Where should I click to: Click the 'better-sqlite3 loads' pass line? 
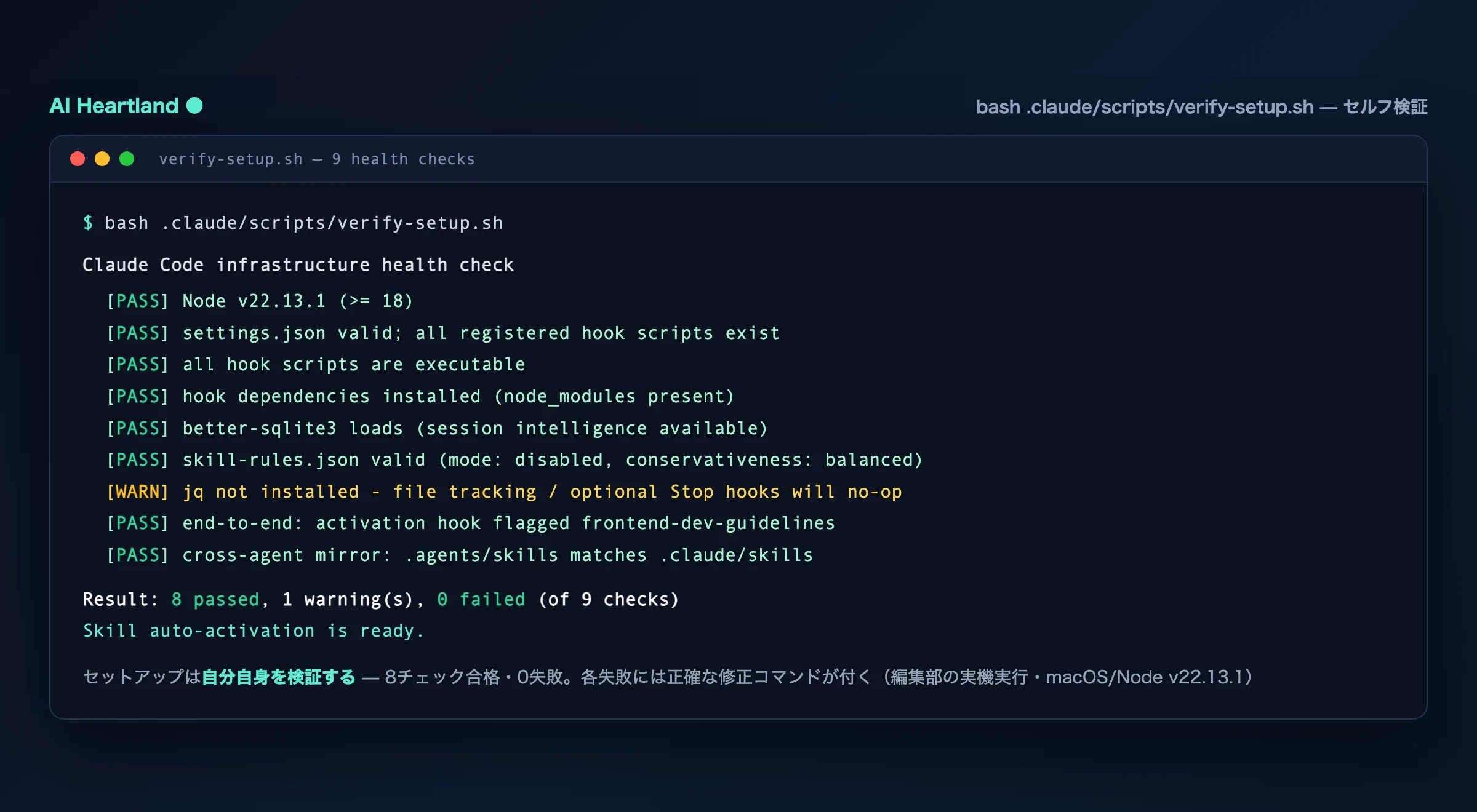tap(437, 428)
